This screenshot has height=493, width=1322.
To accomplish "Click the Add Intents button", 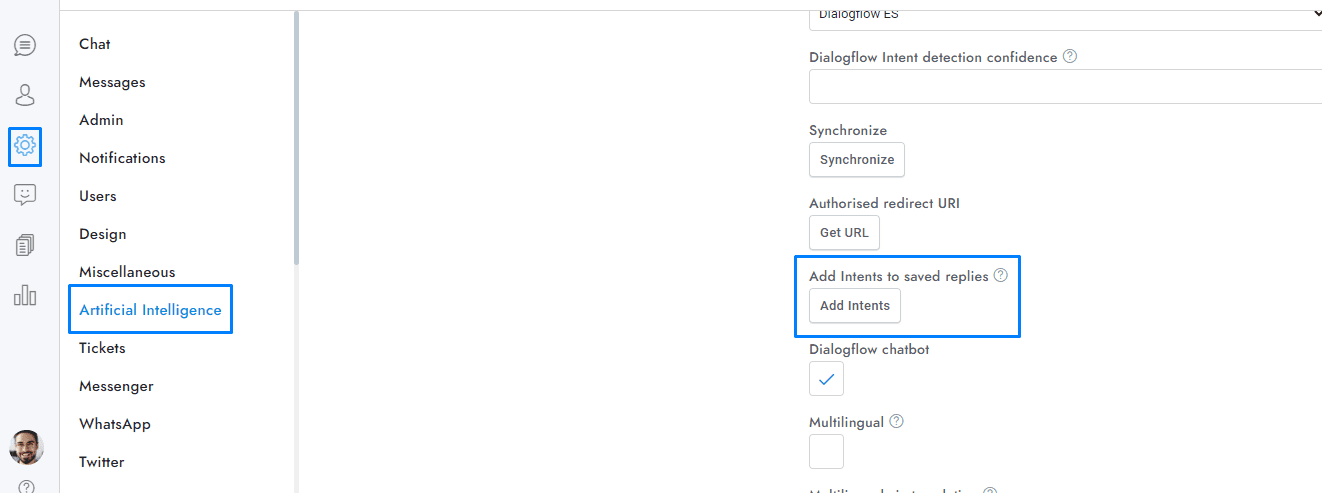I will click(855, 306).
